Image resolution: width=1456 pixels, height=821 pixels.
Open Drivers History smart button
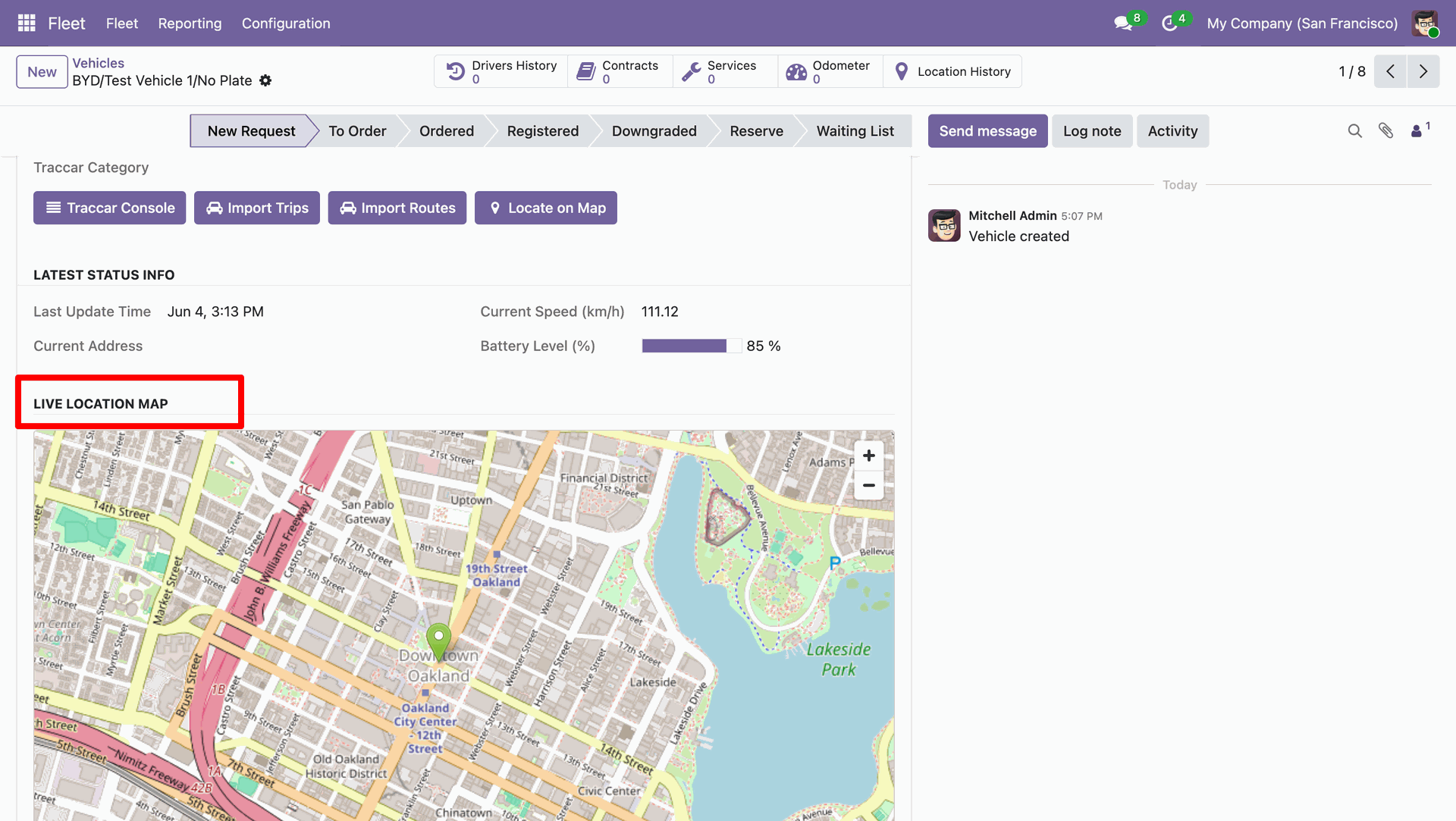click(501, 71)
